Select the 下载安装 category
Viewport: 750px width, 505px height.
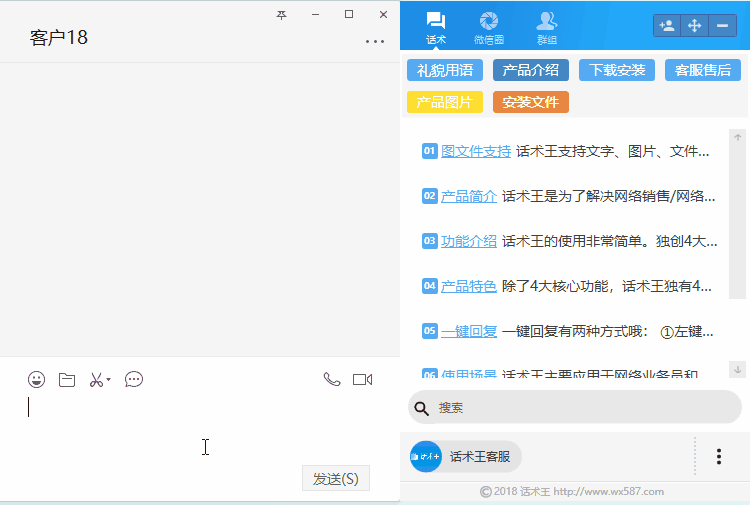[x=617, y=70]
